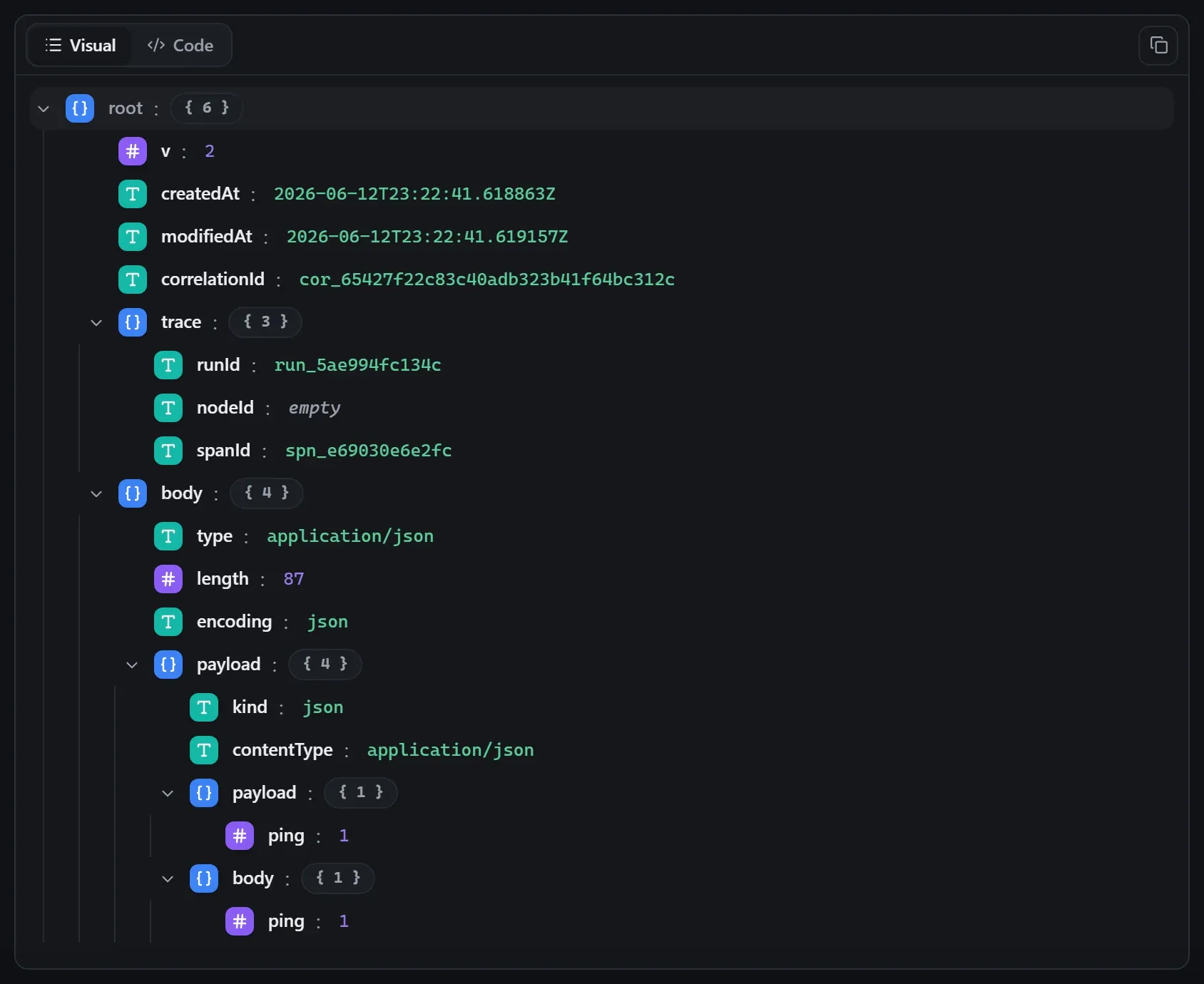Click the number icon beside first ping
Screen dimensions: 1204x984
[x=240, y=836]
